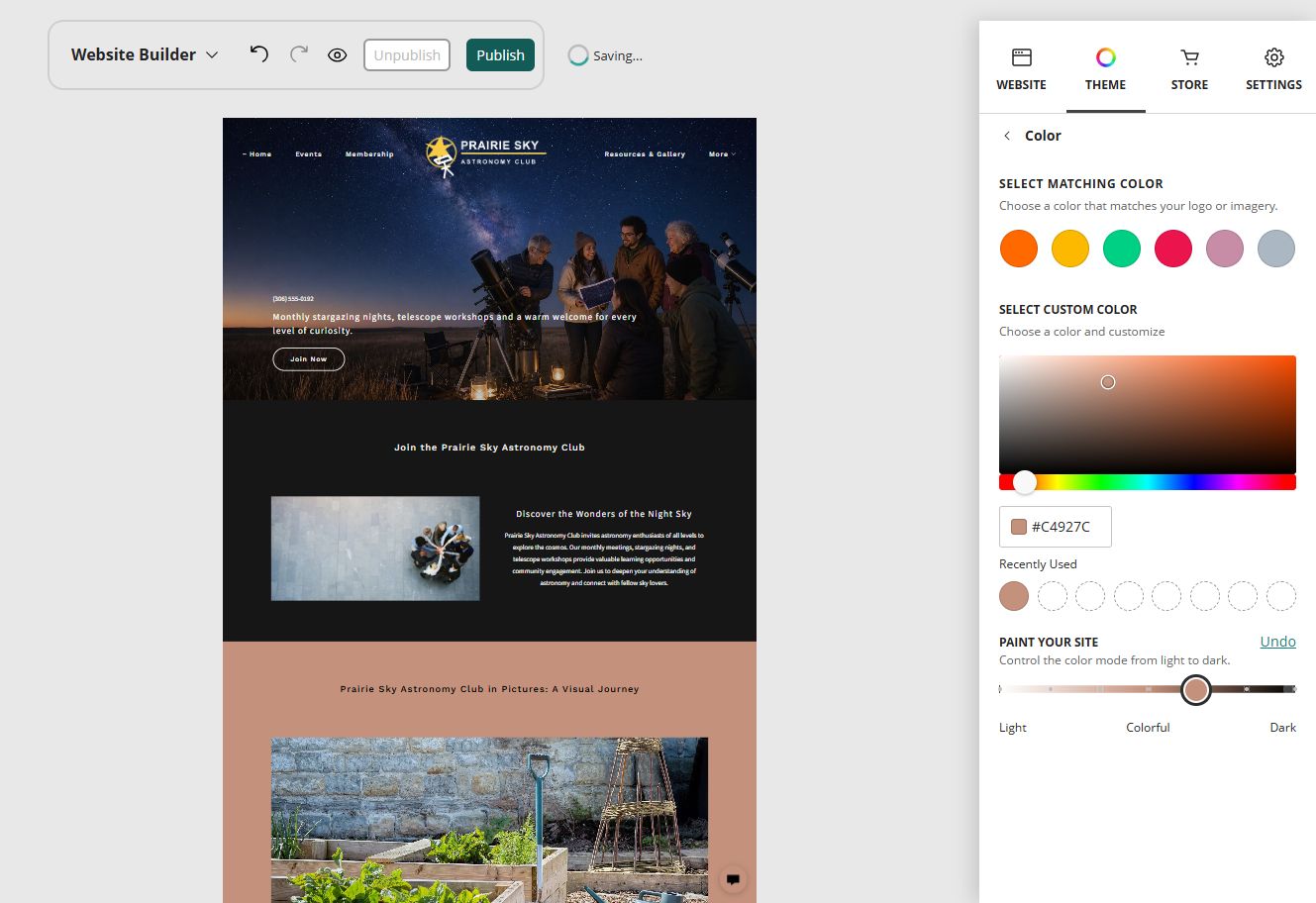Open the Website Builder dropdown
The width and height of the screenshot is (1316, 903).
coord(145,54)
